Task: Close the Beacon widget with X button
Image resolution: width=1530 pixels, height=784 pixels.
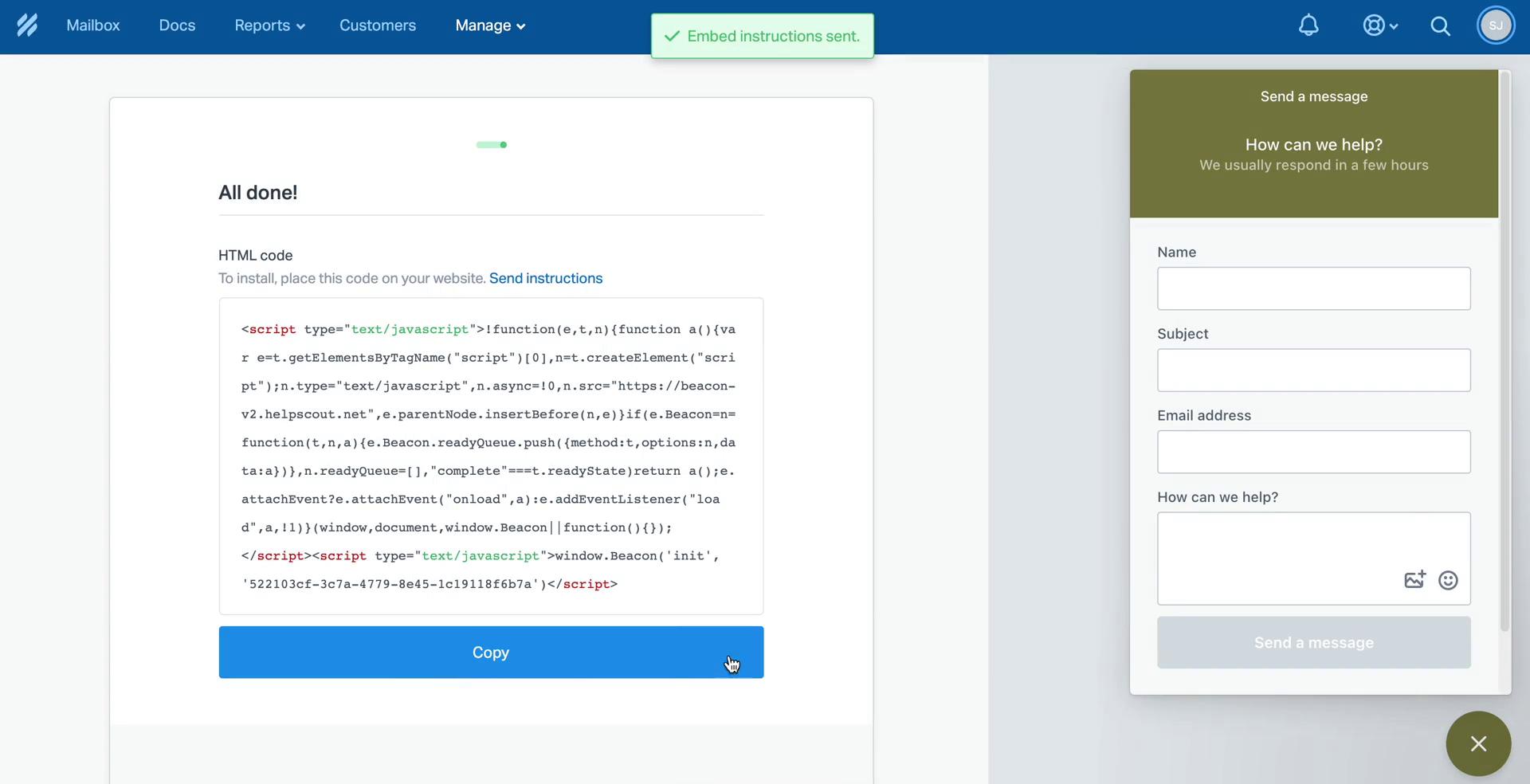Action: click(1478, 743)
